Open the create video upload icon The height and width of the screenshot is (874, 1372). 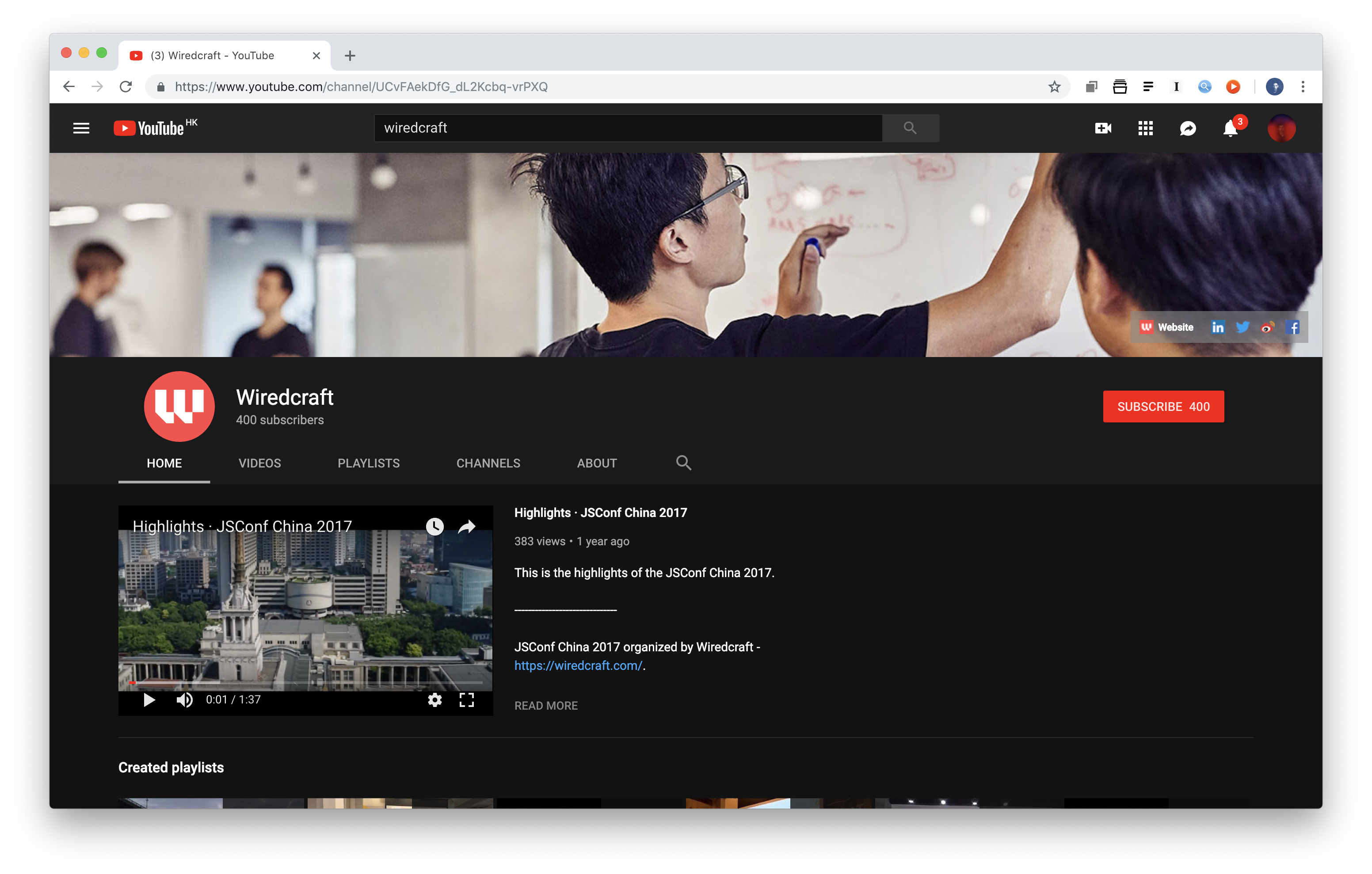tap(1103, 128)
